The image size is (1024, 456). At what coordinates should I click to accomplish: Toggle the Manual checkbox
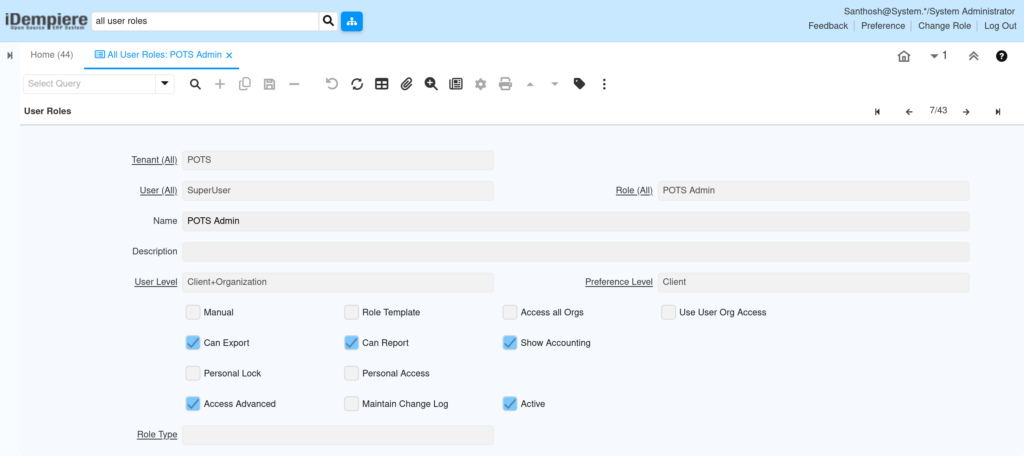point(193,312)
